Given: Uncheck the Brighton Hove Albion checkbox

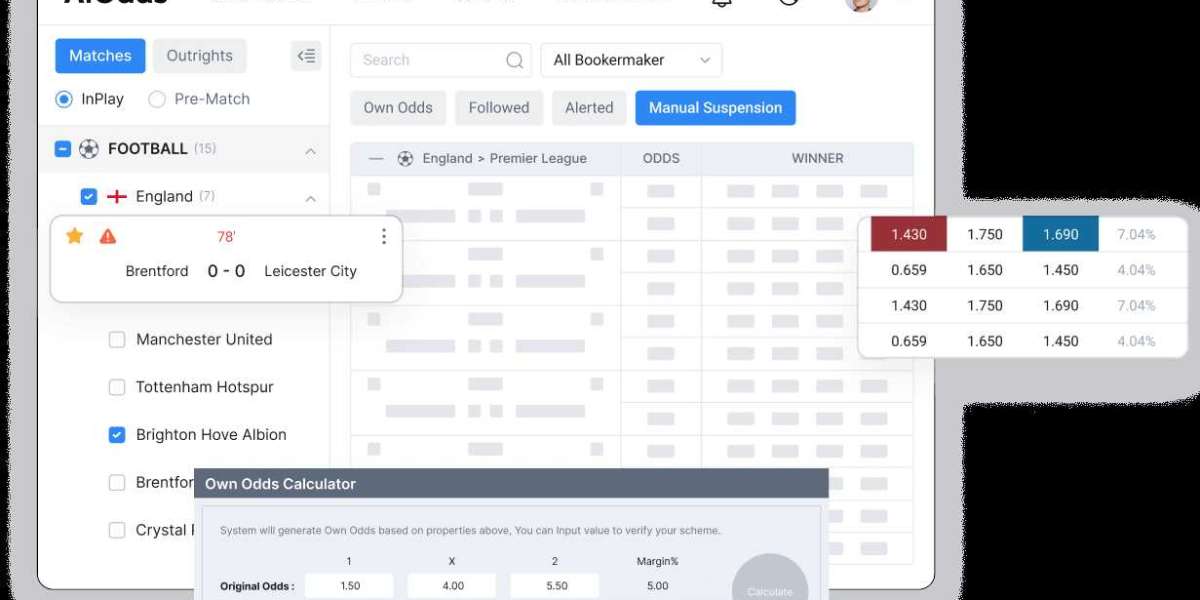Looking at the screenshot, I should (x=117, y=435).
